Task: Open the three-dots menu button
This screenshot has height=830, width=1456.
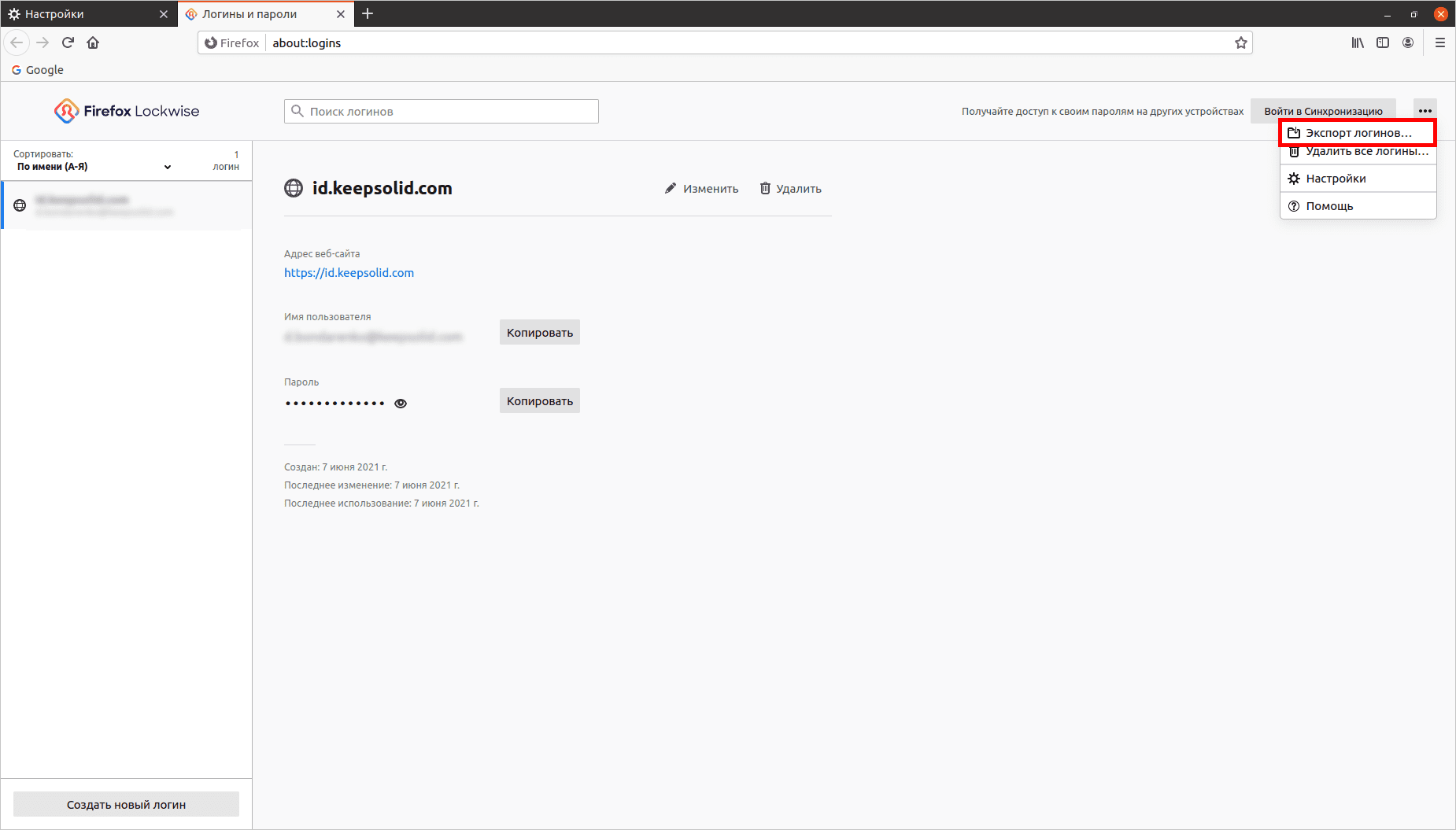Action: [x=1425, y=111]
